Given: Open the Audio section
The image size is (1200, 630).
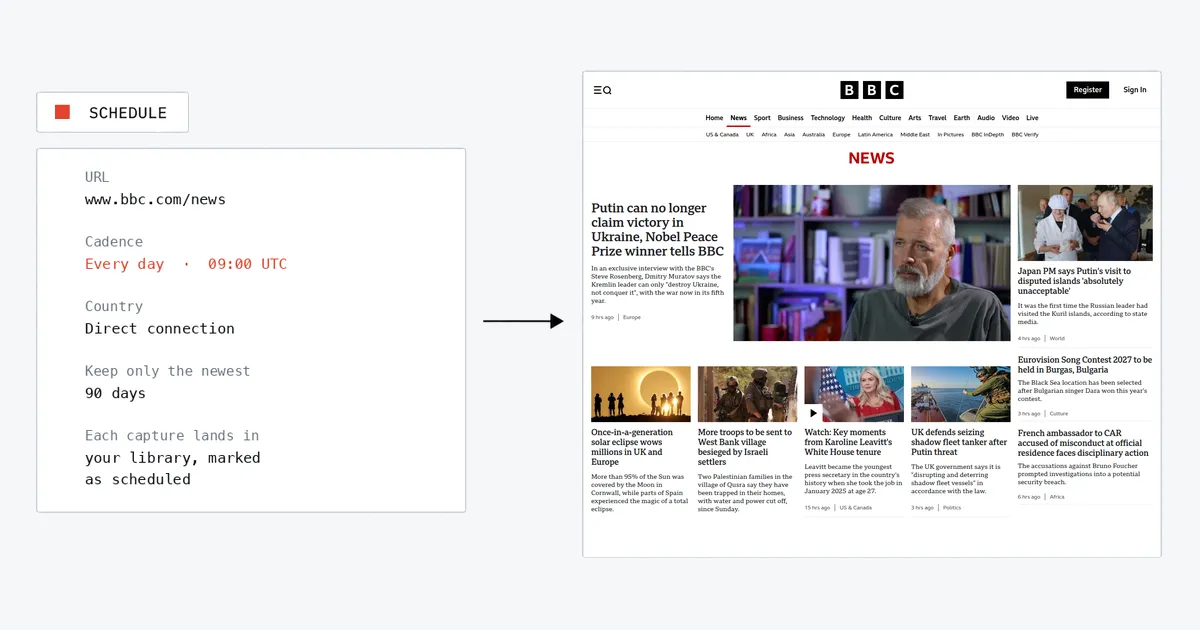Looking at the screenshot, I should point(986,118).
